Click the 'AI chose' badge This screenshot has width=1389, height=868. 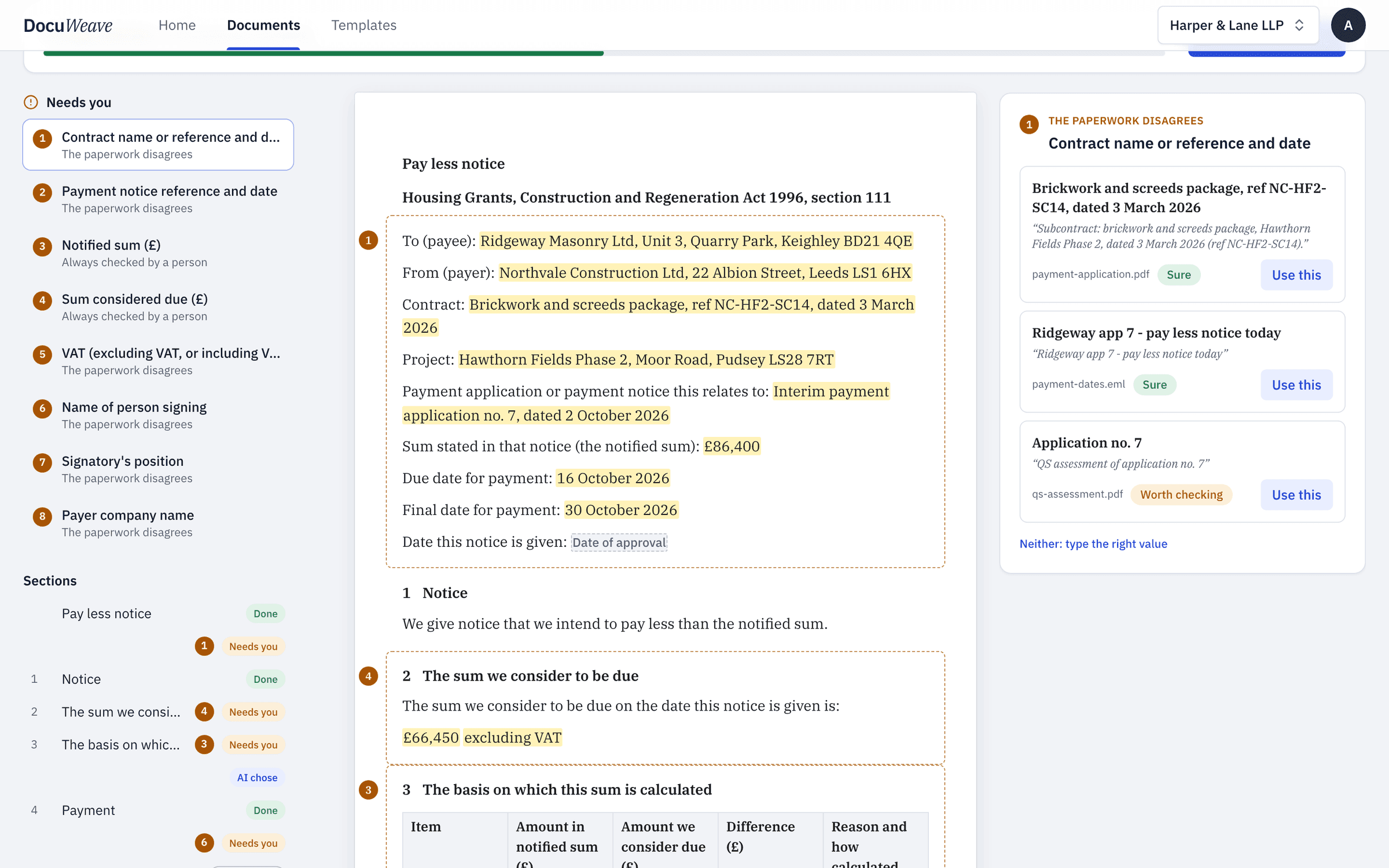(x=257, y=778)
